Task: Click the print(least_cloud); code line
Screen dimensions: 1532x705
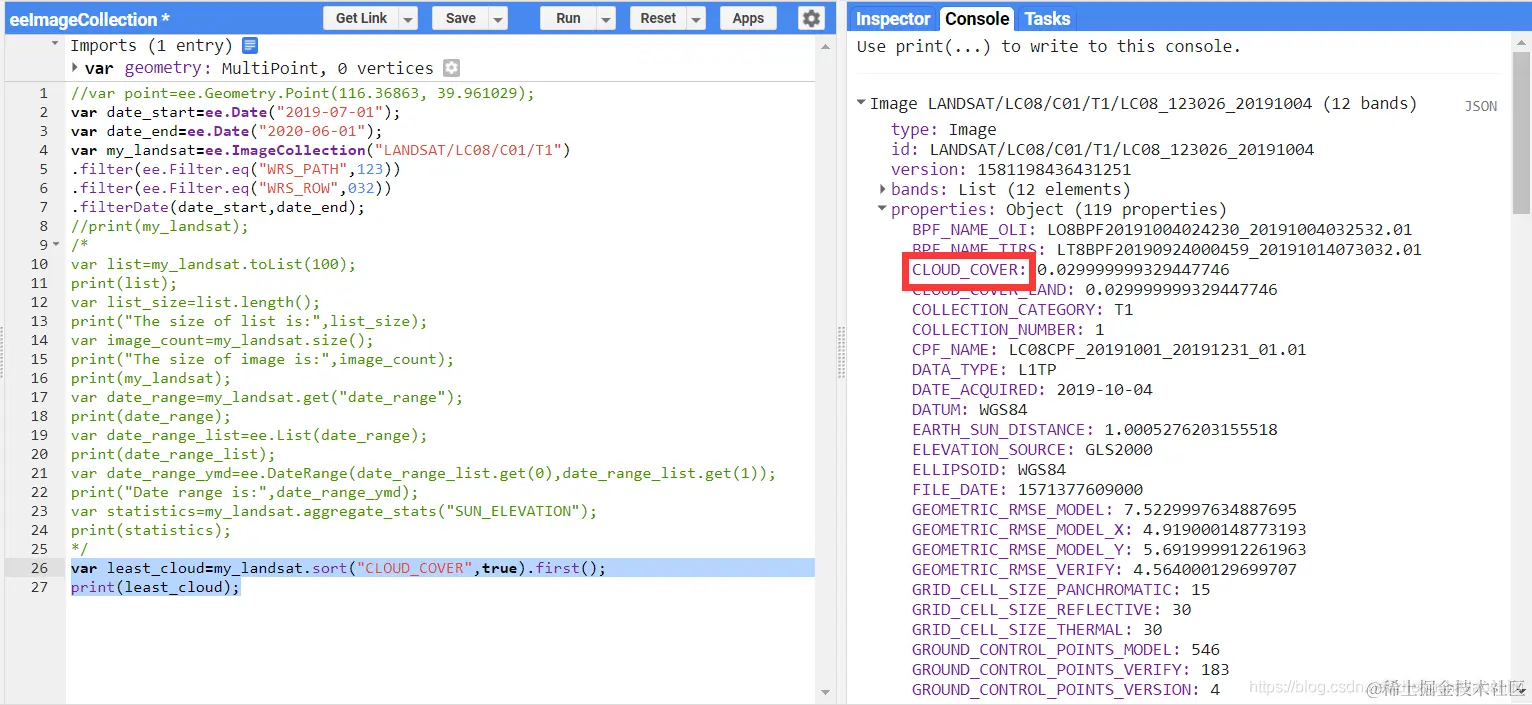Action: click(155, 587)
